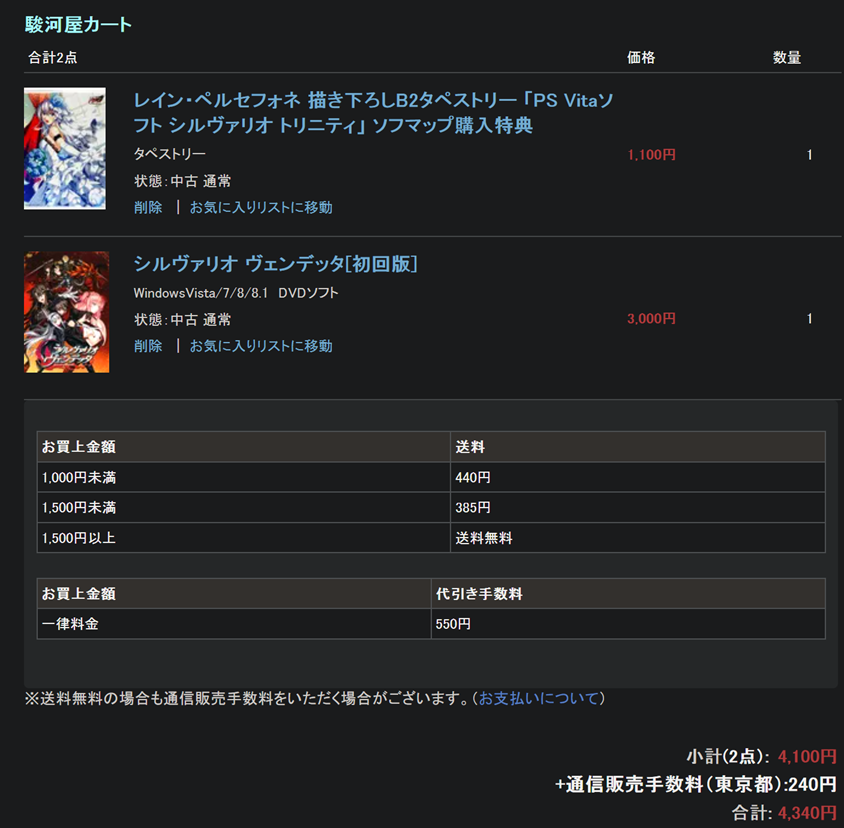This screenshot has width=844, height=828.
Task: Click the 送料無料 cell in the shipping table
Action: pyautogui.click(x=484, y=538)
